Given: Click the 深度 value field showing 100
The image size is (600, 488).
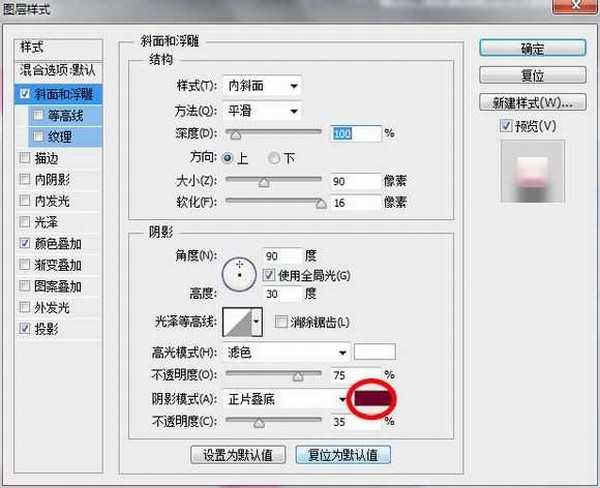Looking at the screenshot, I should [x=356, y=133].
